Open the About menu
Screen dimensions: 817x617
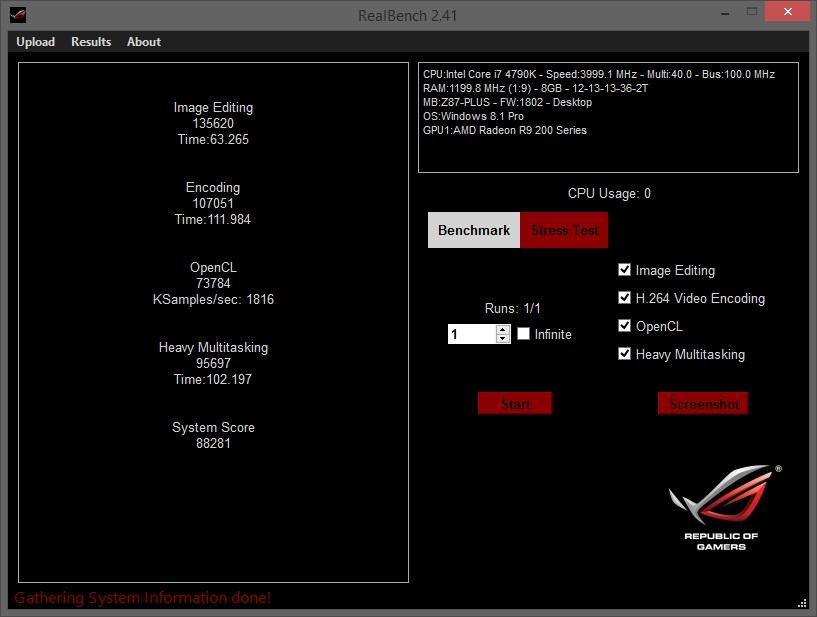tap(144, 42)
